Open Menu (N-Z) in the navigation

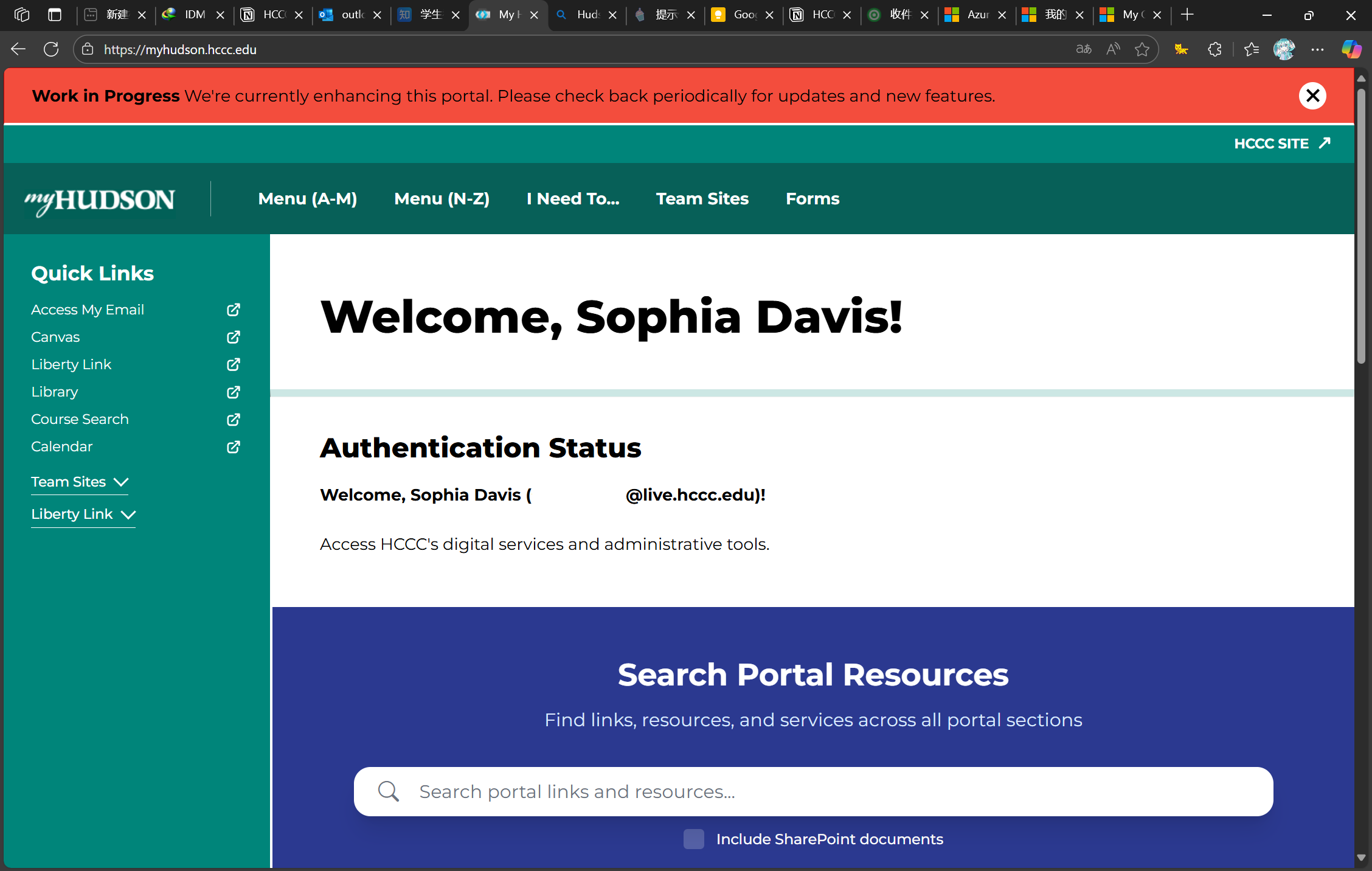click(x=442, y=199)
